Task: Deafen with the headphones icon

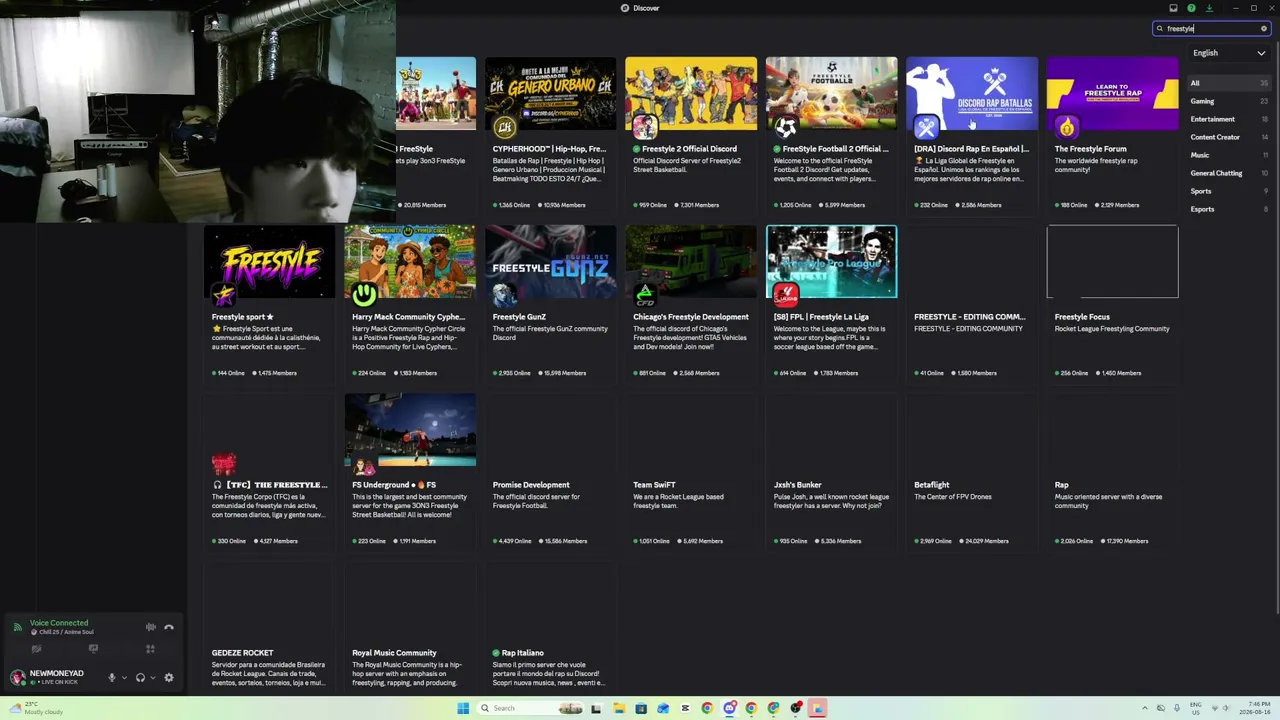Action: tap(140, 678)
